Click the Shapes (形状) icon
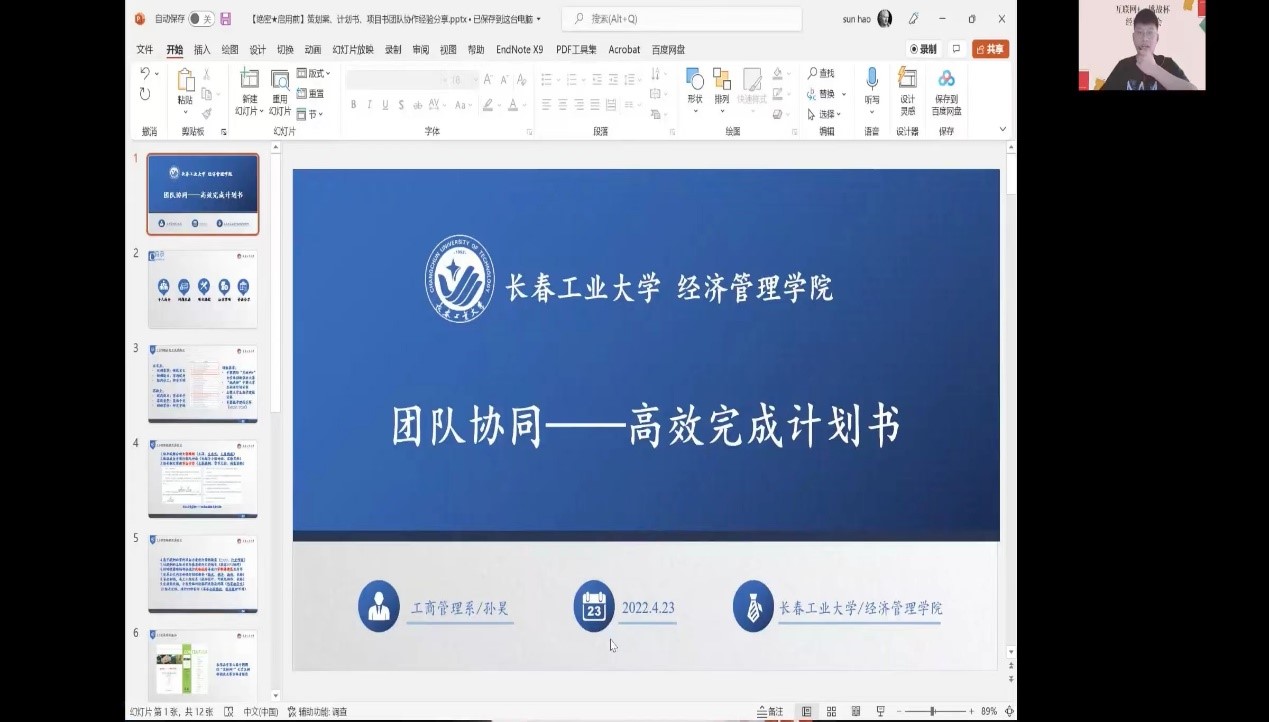Viewport: 1269px width, 722px height. (695, 80)
